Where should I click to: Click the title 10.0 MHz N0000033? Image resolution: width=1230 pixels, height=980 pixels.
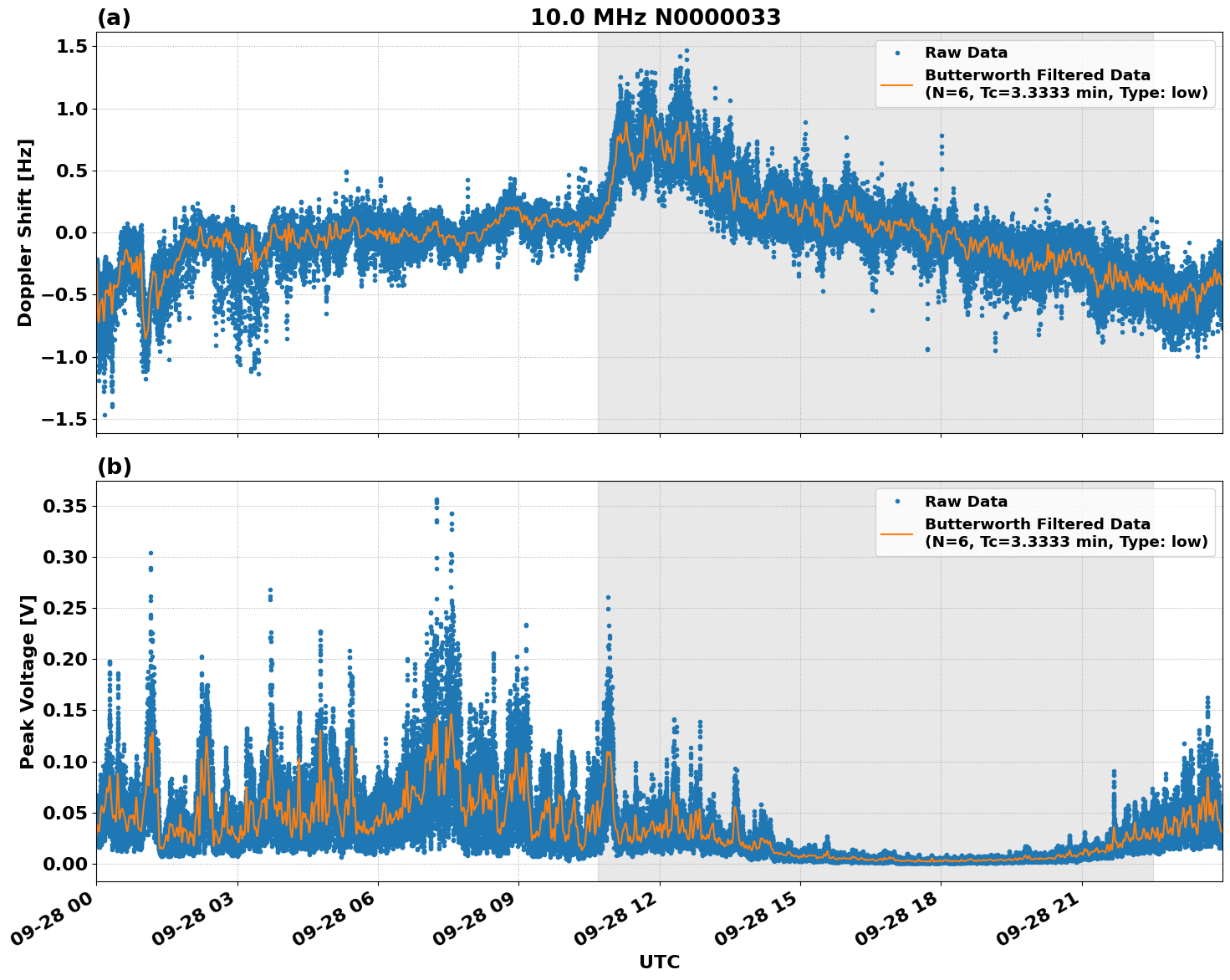(x=656, y=15)
